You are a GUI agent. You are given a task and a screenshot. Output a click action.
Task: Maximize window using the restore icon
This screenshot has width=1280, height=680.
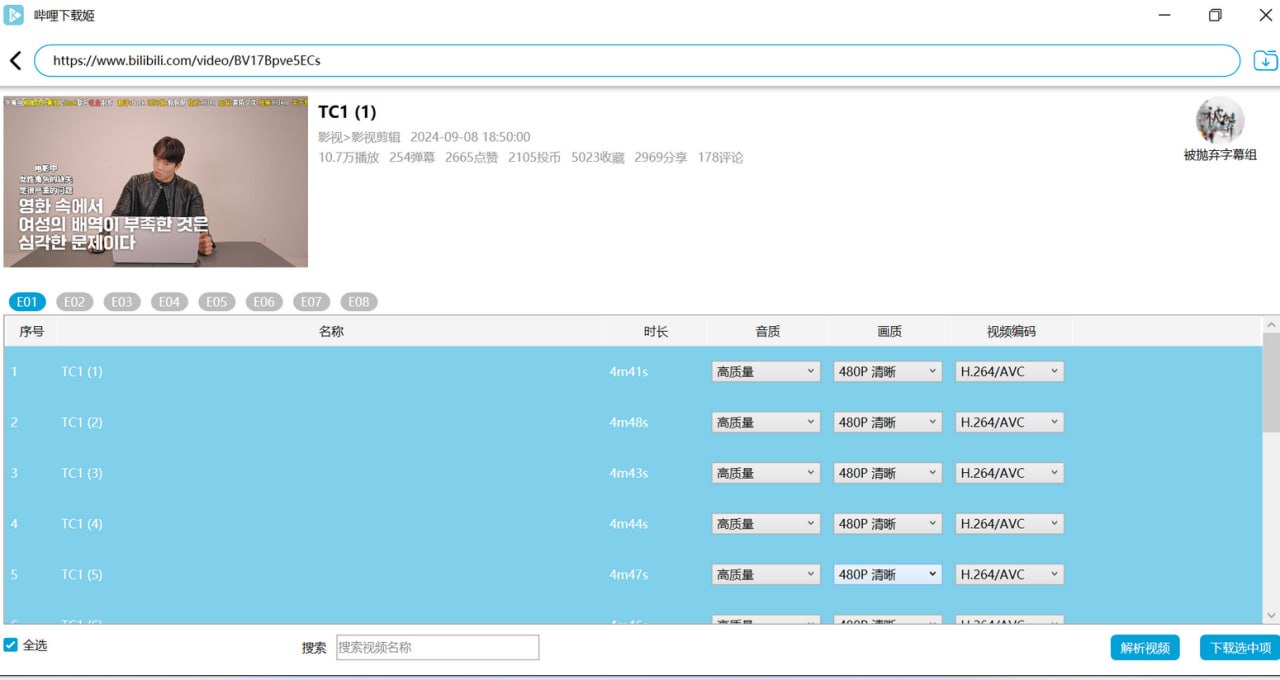pos(1215,15)
